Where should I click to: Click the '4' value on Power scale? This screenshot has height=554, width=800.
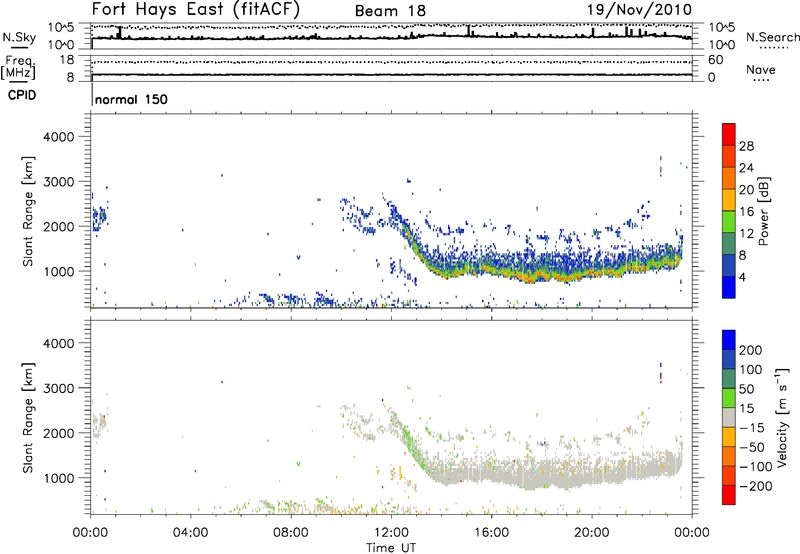point(742,277)
